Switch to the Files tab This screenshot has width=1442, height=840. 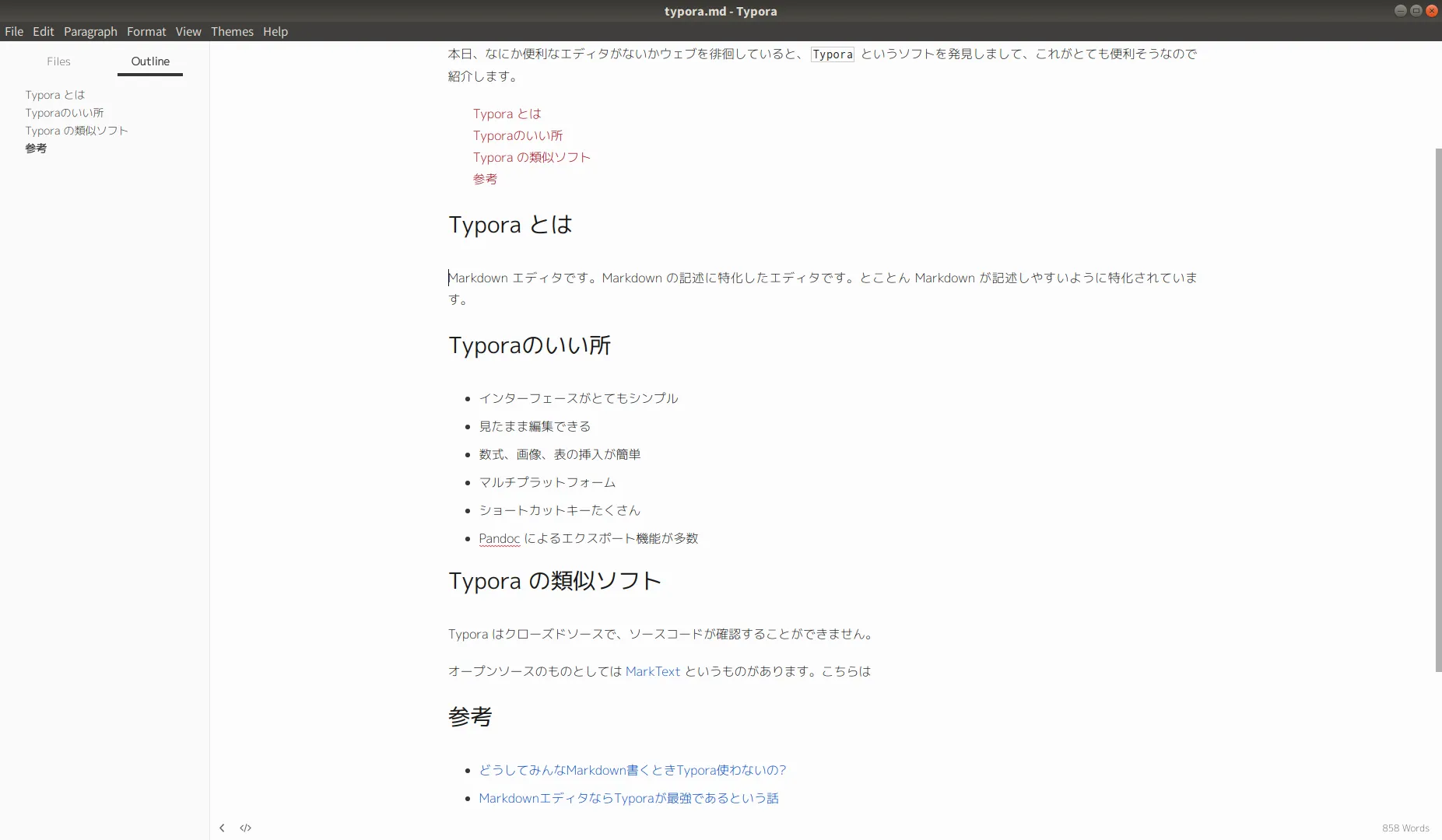point(58,61)
